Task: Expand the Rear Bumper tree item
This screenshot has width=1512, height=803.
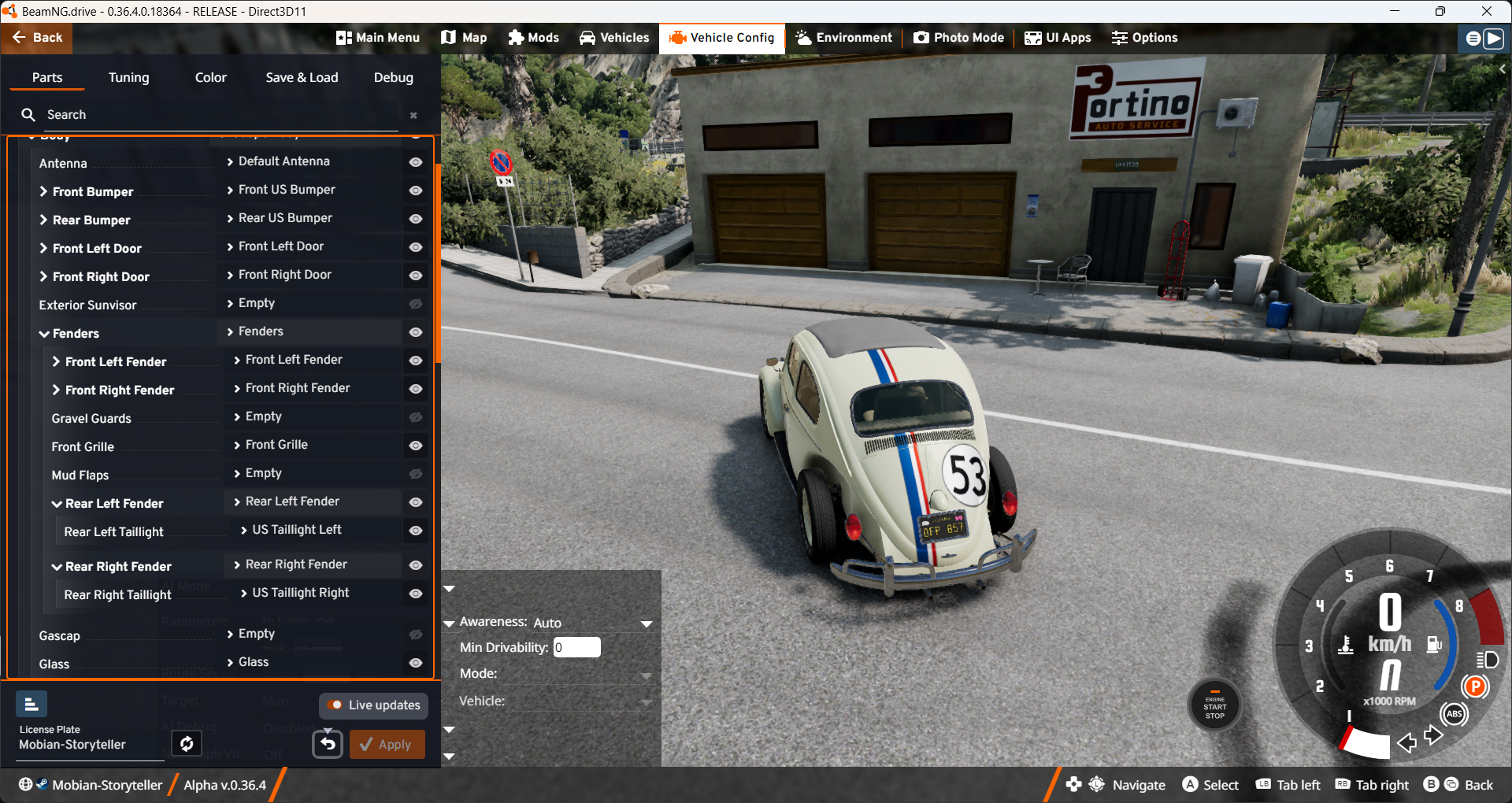Action: point(44,220)
